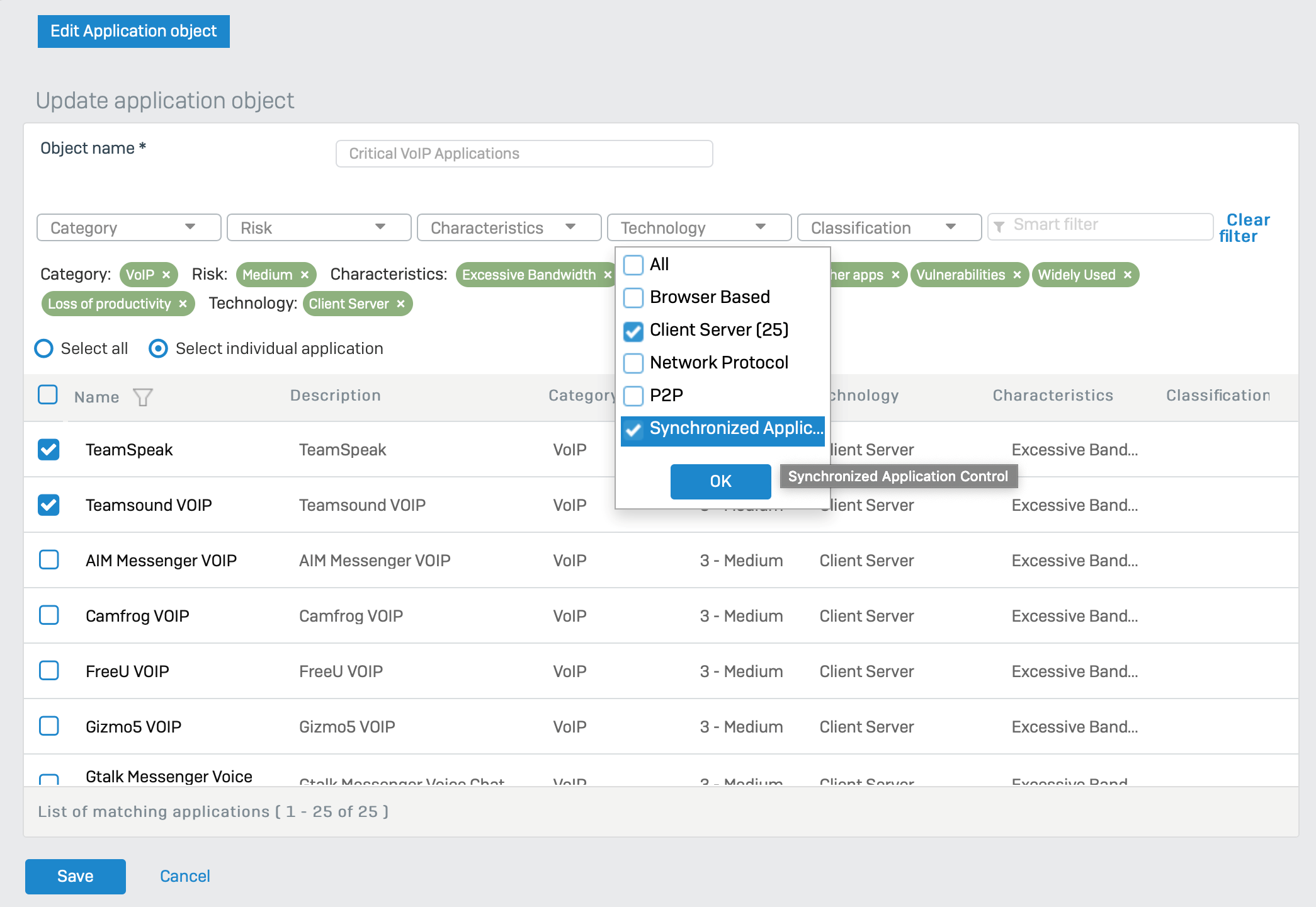This screenshot has width=1316, height=907.
Task: Remove the Excessive Bandwidth tag
Action: (607, 275)
